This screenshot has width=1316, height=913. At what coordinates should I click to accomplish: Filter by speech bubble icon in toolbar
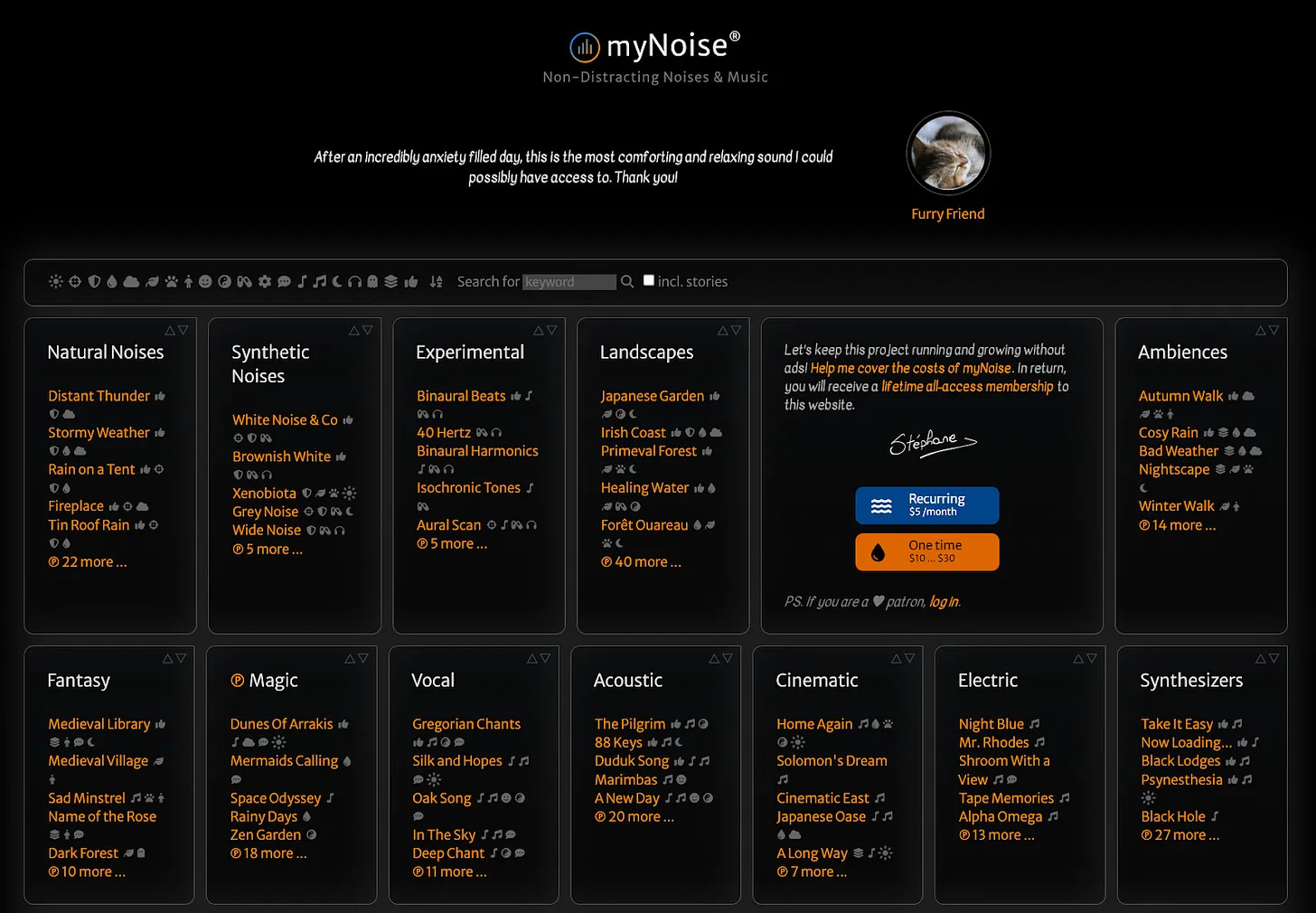[284, 282]
